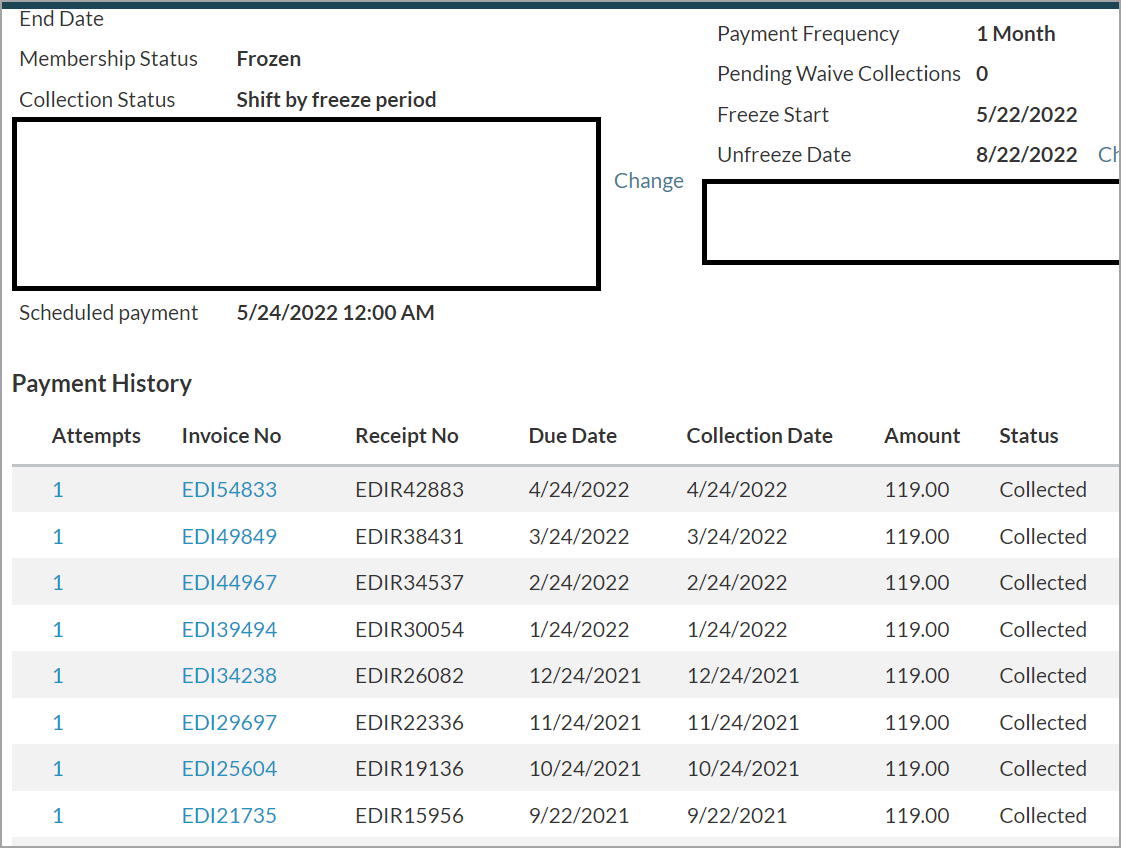Click attempts count for invoice EDI21735
This screenshot has height=848, width=1121.
coord(58,815)
